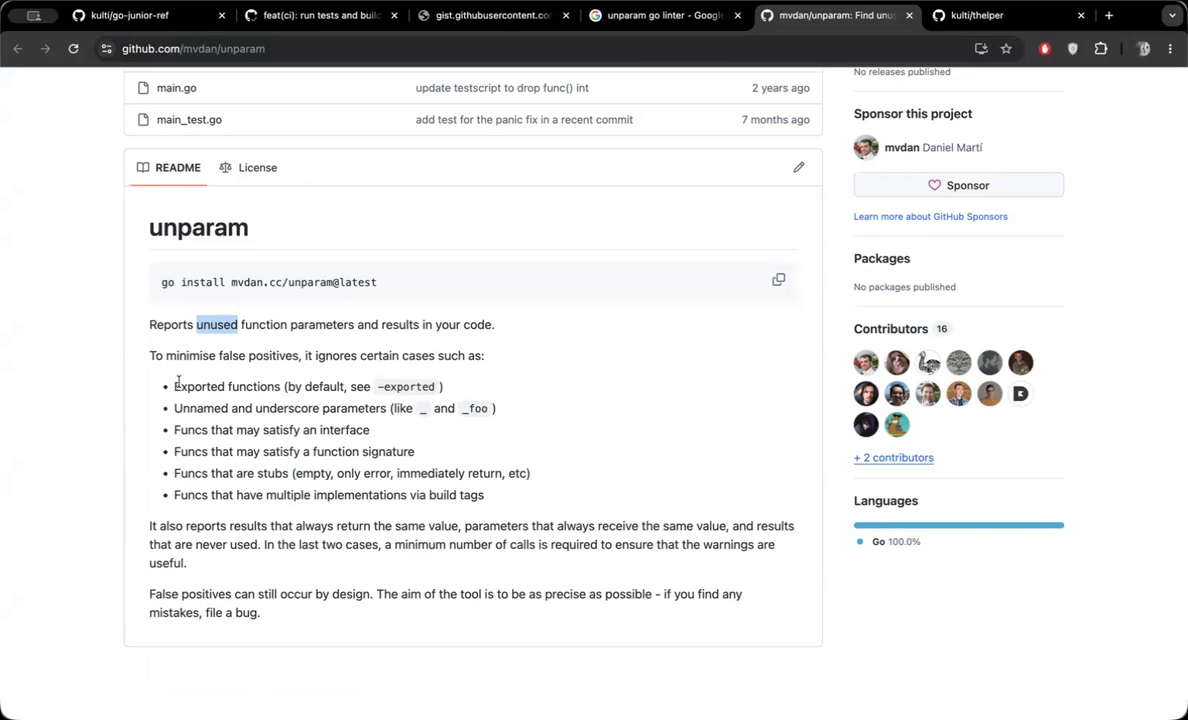Viewport: 1188px width, 720px height.
Task: Click the teal cartoon contributor avatar
Action: 897,424
